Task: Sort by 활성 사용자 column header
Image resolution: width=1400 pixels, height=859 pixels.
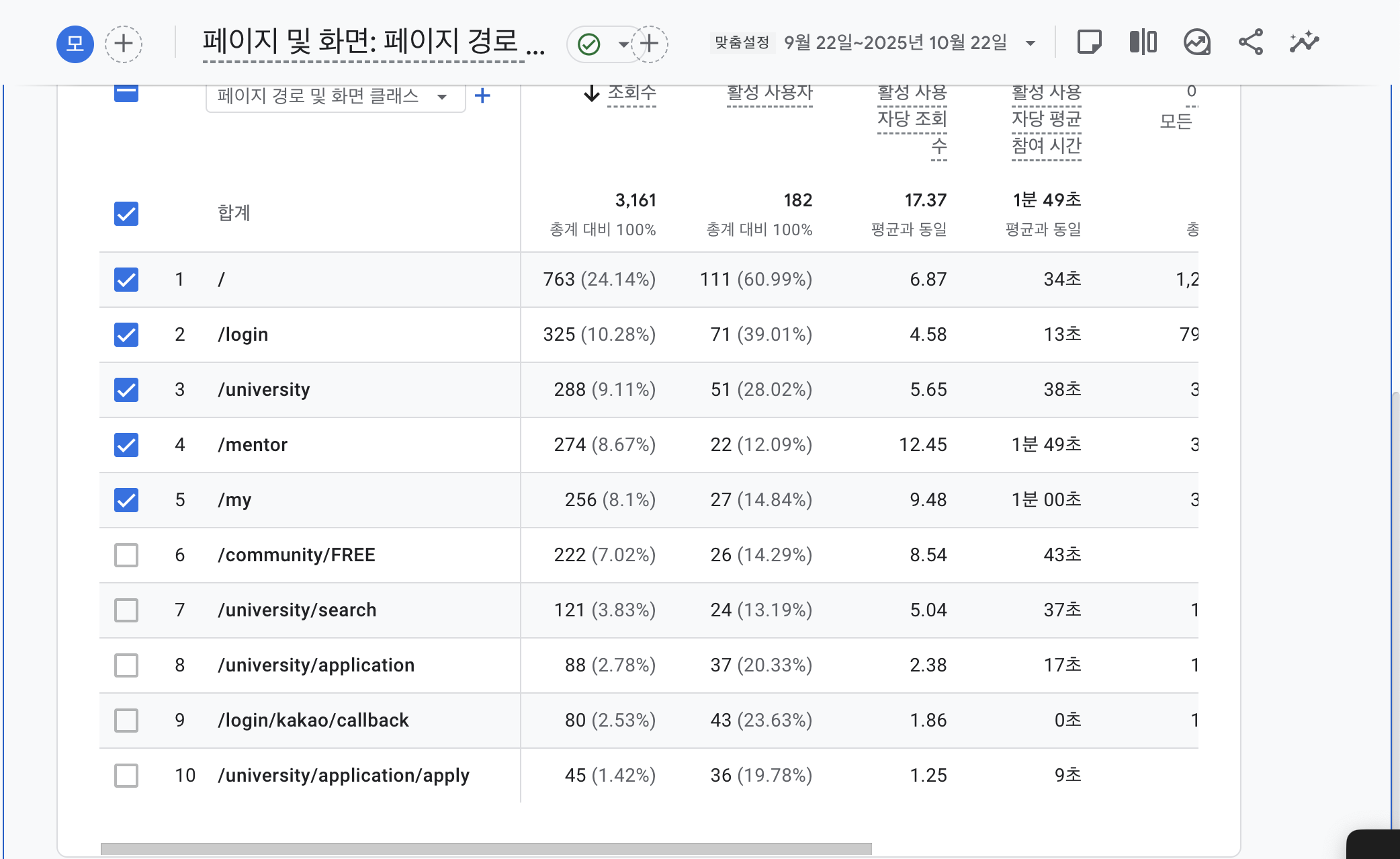Action: (769, 93)
